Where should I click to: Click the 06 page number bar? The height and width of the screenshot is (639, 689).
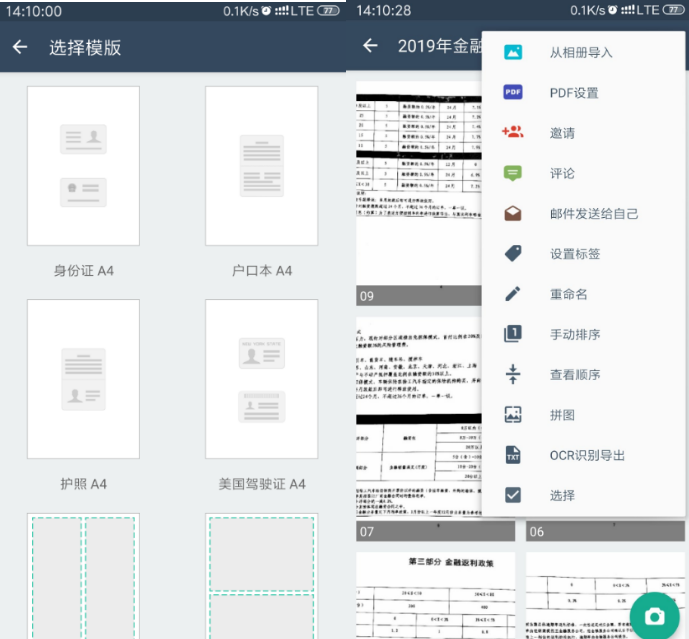tap(605, 531)
